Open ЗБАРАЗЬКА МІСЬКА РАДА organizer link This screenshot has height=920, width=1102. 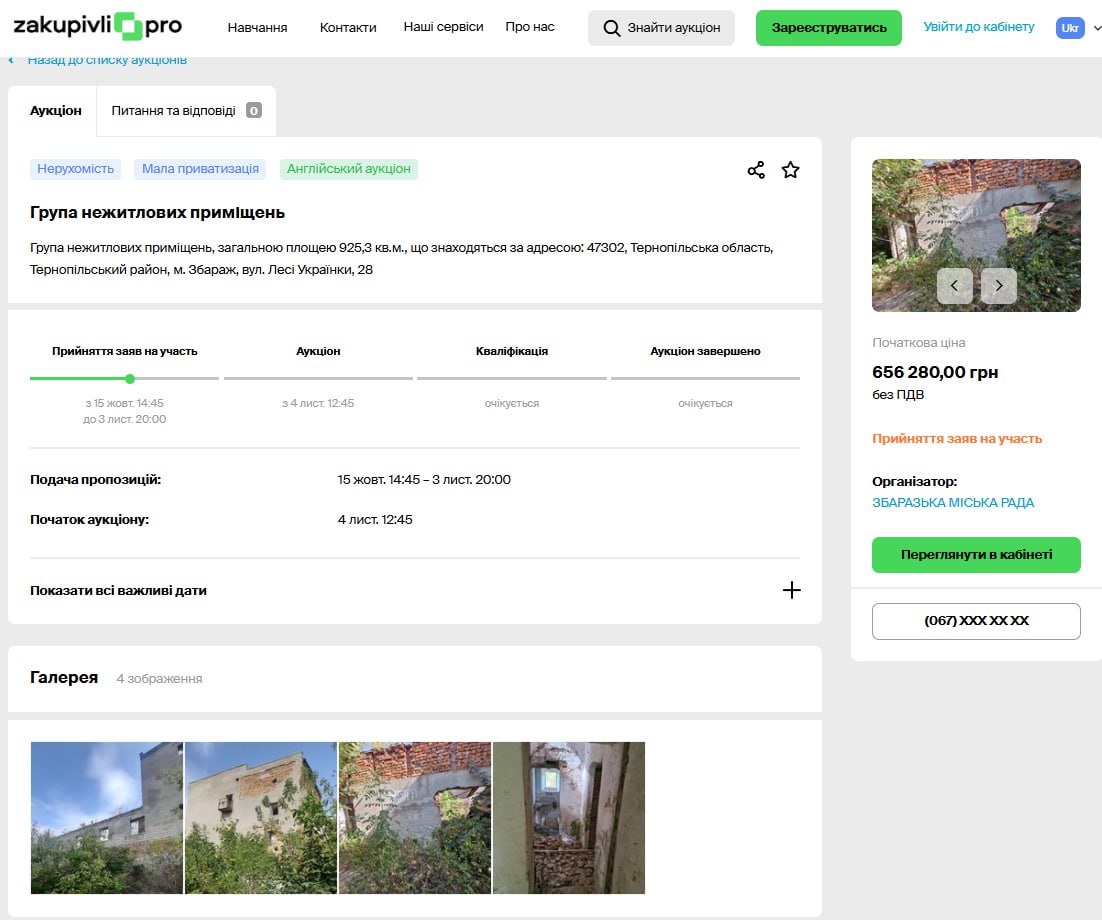coord(953,503)
